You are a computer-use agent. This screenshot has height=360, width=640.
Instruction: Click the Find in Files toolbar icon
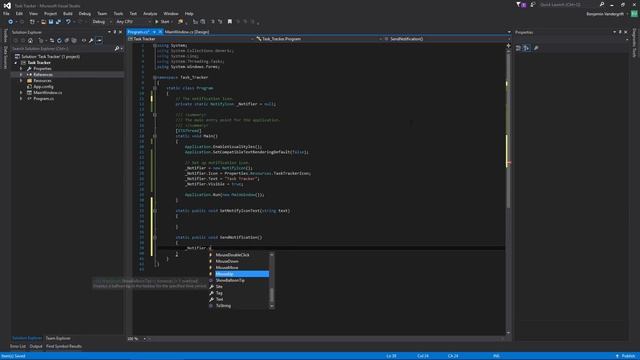[x=181, y=22]
